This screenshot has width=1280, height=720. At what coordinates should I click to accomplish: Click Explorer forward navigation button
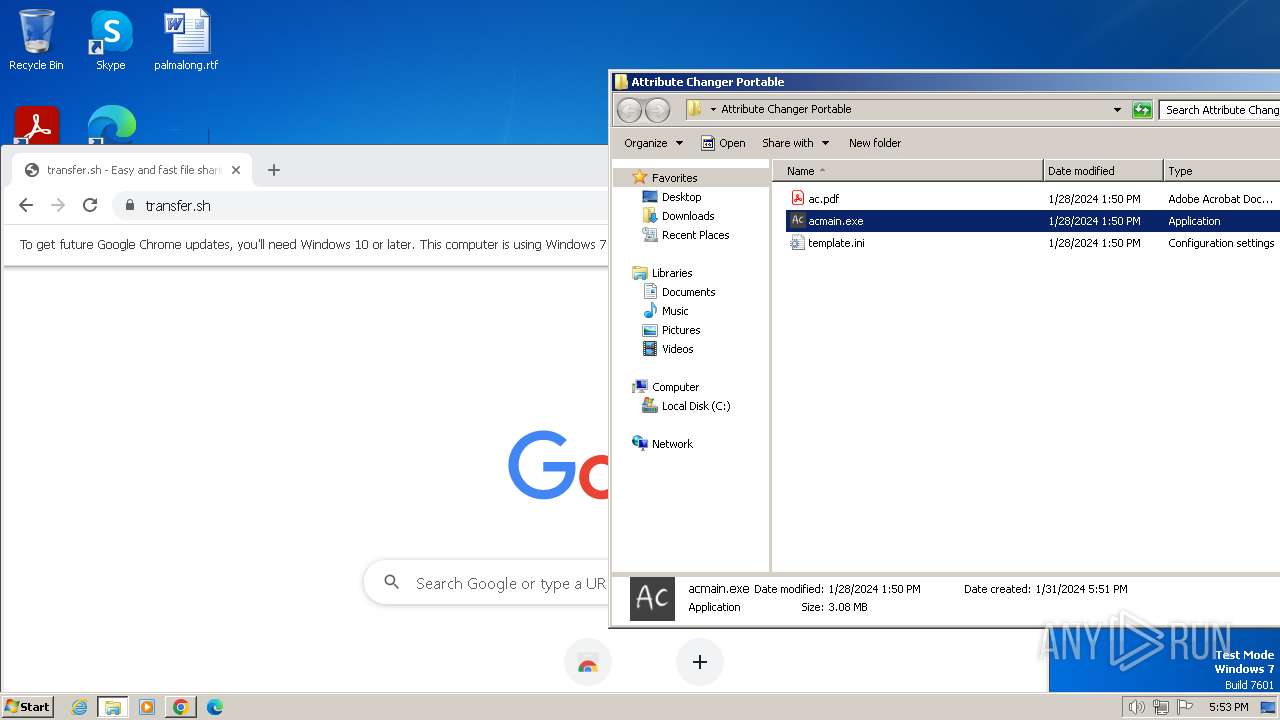point(657,110)
